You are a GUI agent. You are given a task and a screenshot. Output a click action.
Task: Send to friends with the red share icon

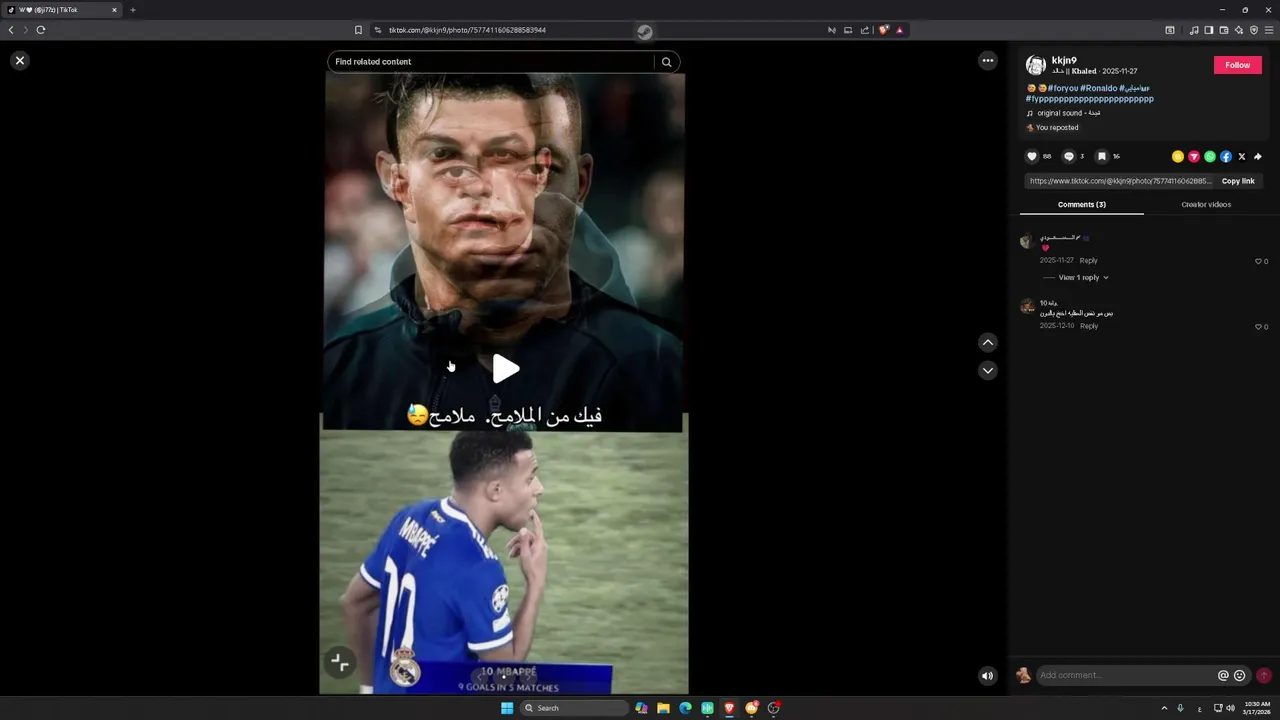pos(1194,156)
